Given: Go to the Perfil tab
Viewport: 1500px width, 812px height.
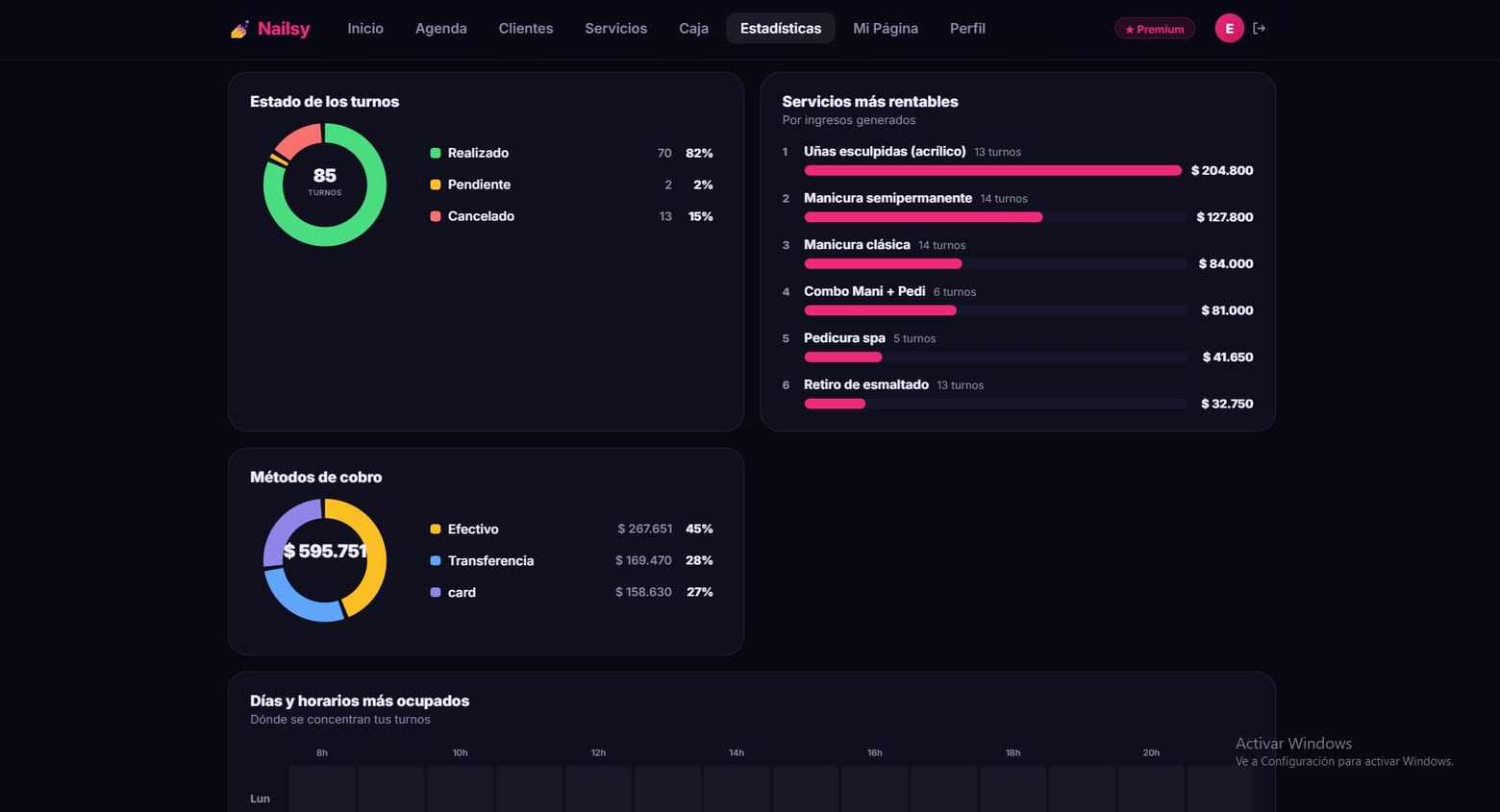Looking at the screenshot, I should (967, 29).
